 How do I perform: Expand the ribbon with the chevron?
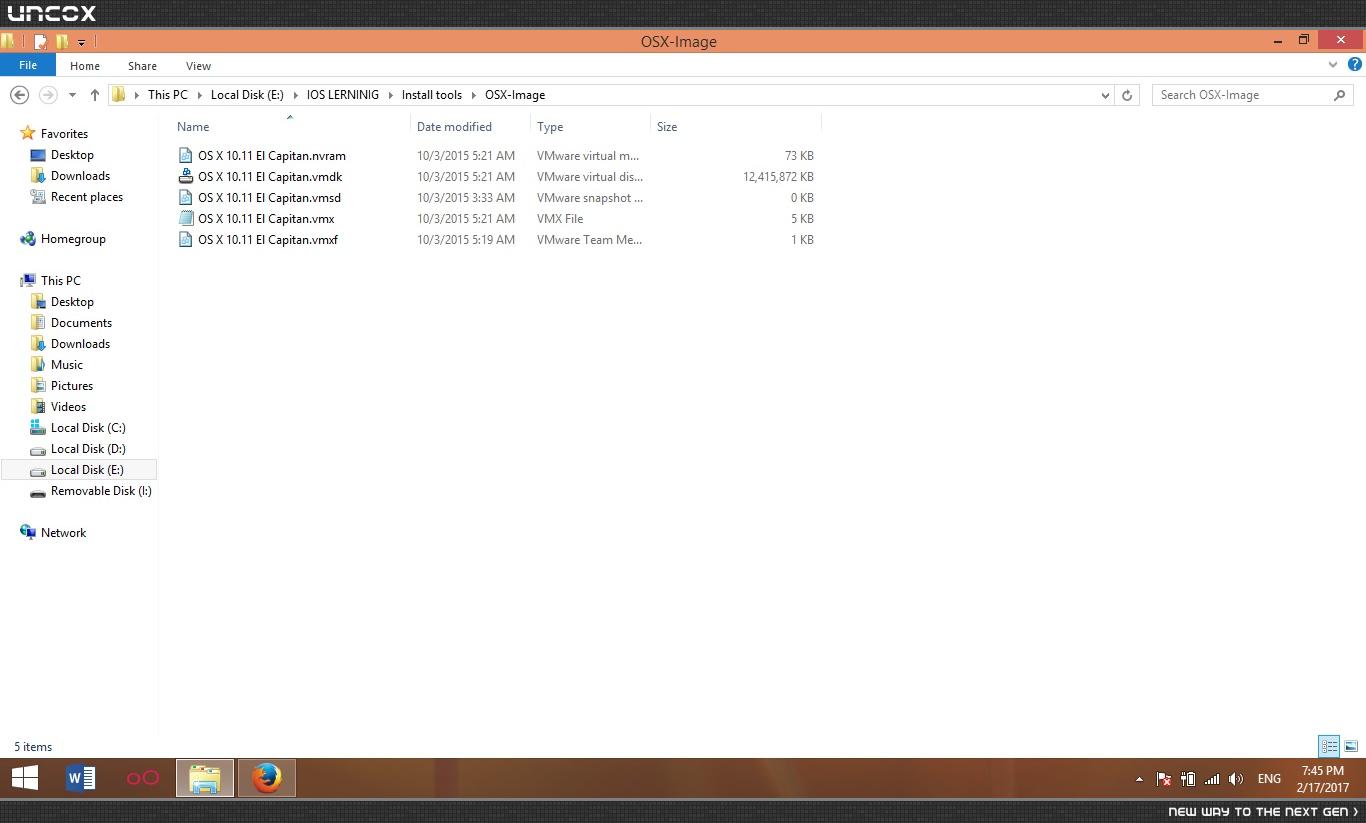(1332, 65)
